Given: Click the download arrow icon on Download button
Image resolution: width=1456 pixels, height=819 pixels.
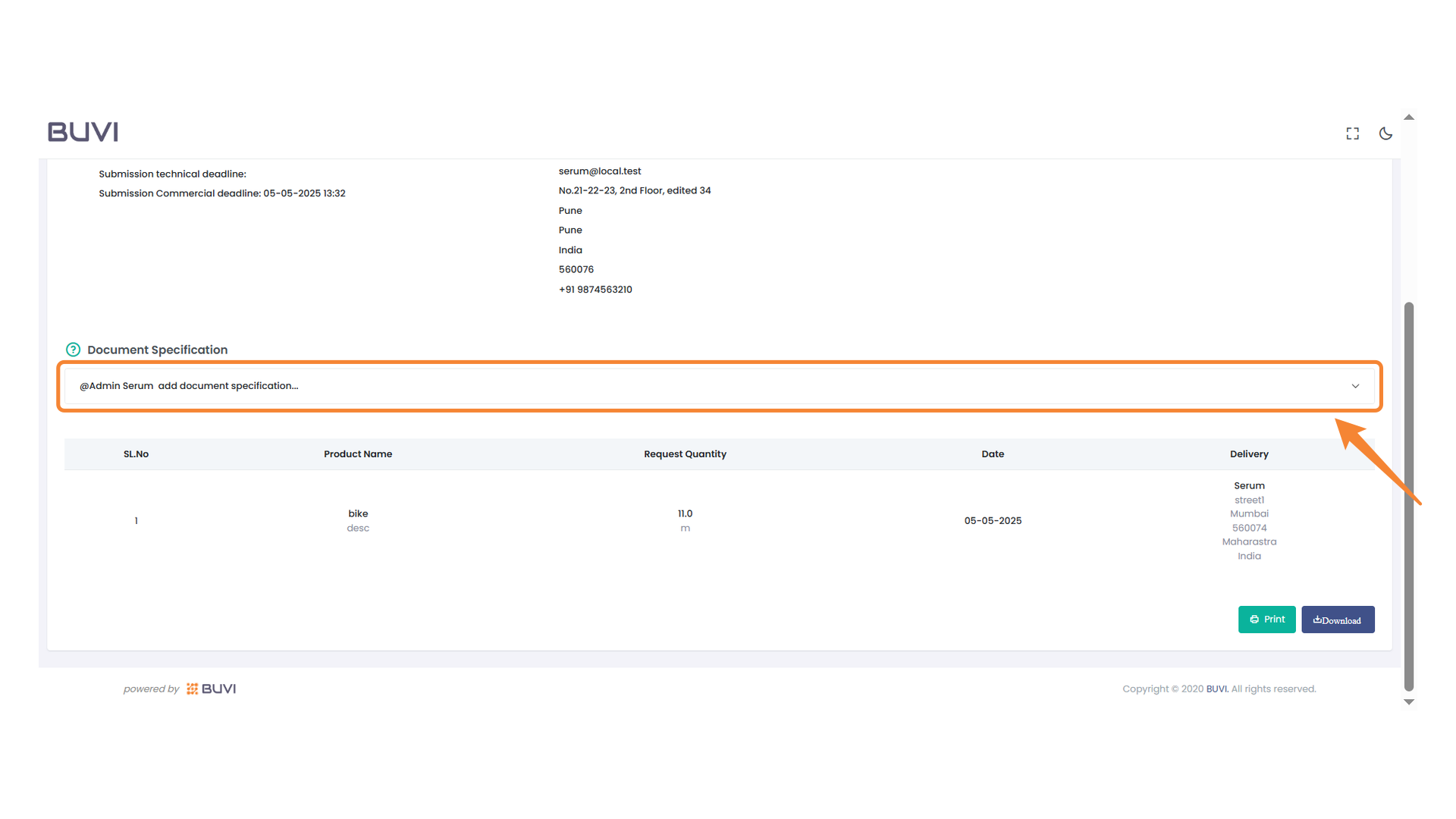Looking at the screenshot, I should click(1317, 620).
